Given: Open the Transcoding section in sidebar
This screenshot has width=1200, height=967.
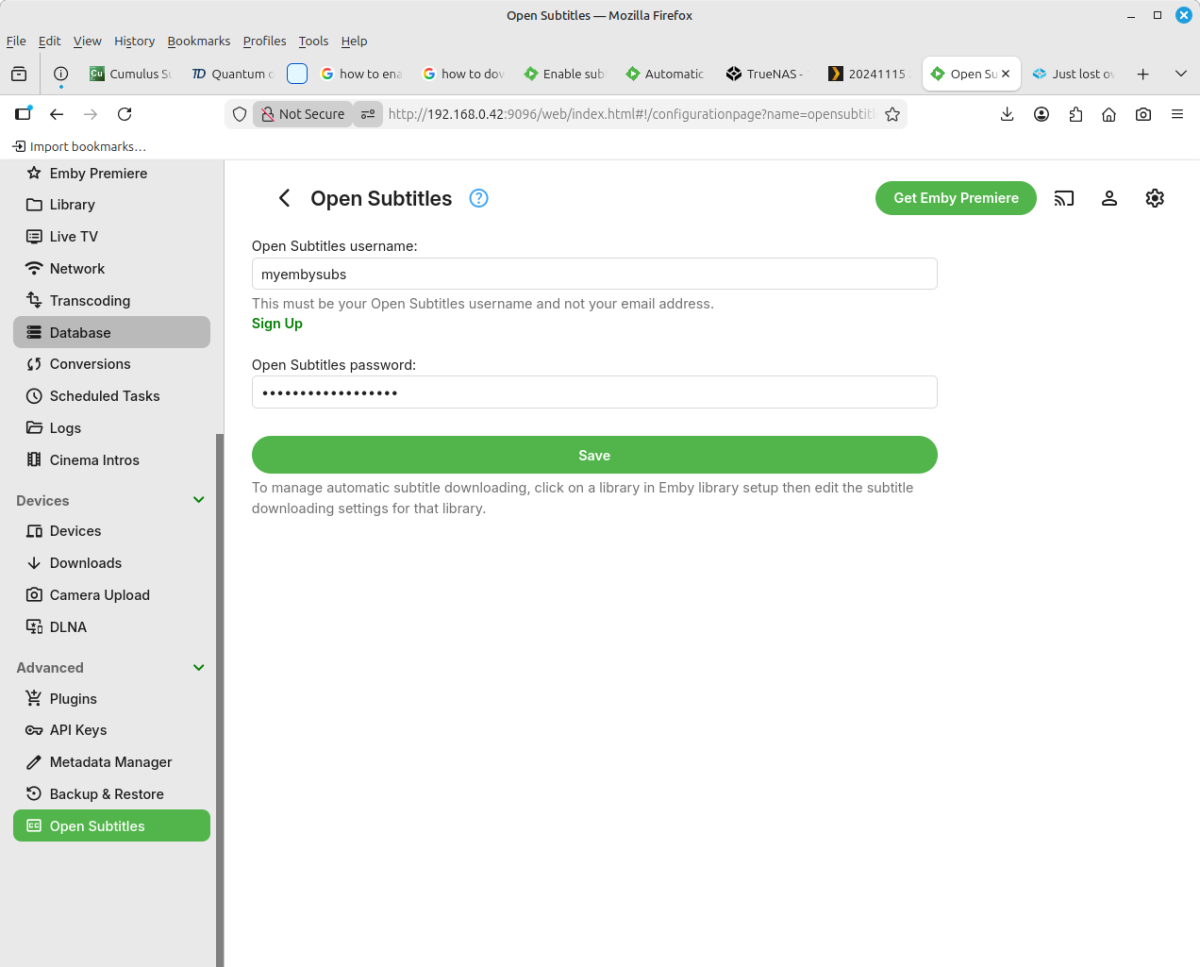Looking at the screenshot, I should [x=89, y=300].
